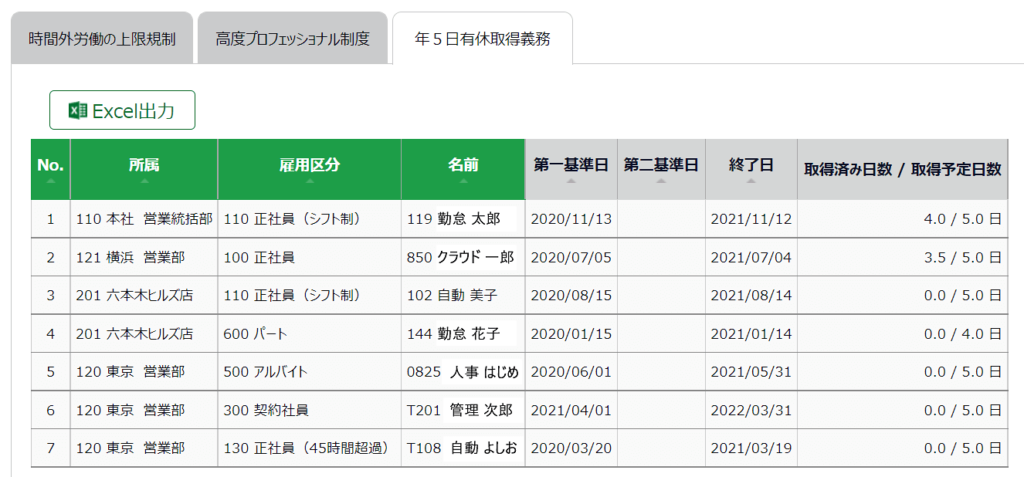Image resolution: width=1024 pixels, height=477 pixels.
Task: Click the 144 勤怠 花子 name cell
Action: click(453, 333)
